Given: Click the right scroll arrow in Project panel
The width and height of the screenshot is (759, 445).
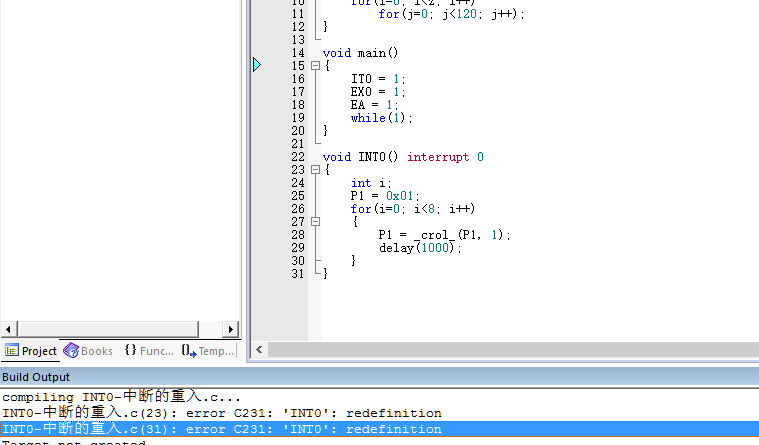Looking at the screenshot, I should (230, 329).
